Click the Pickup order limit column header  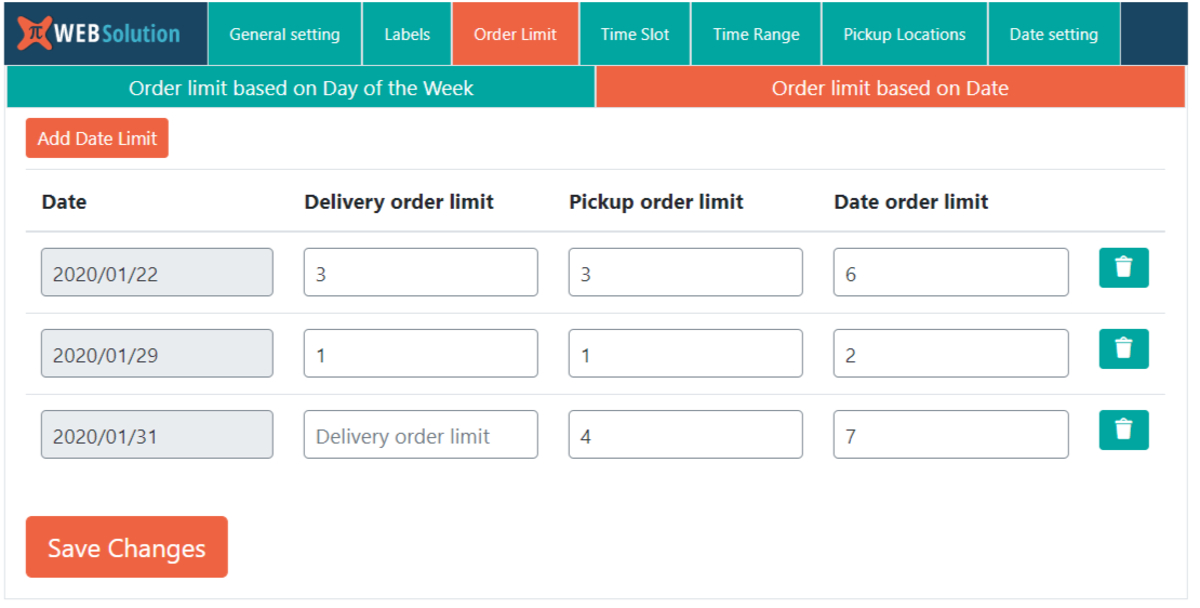(x=656, y=202)
